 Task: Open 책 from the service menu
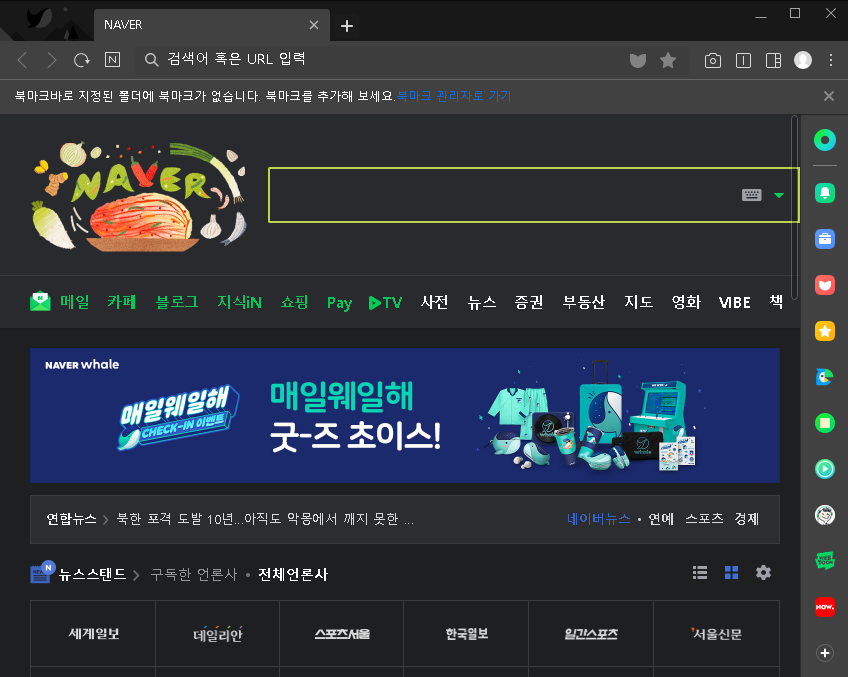tap(776, 302)
